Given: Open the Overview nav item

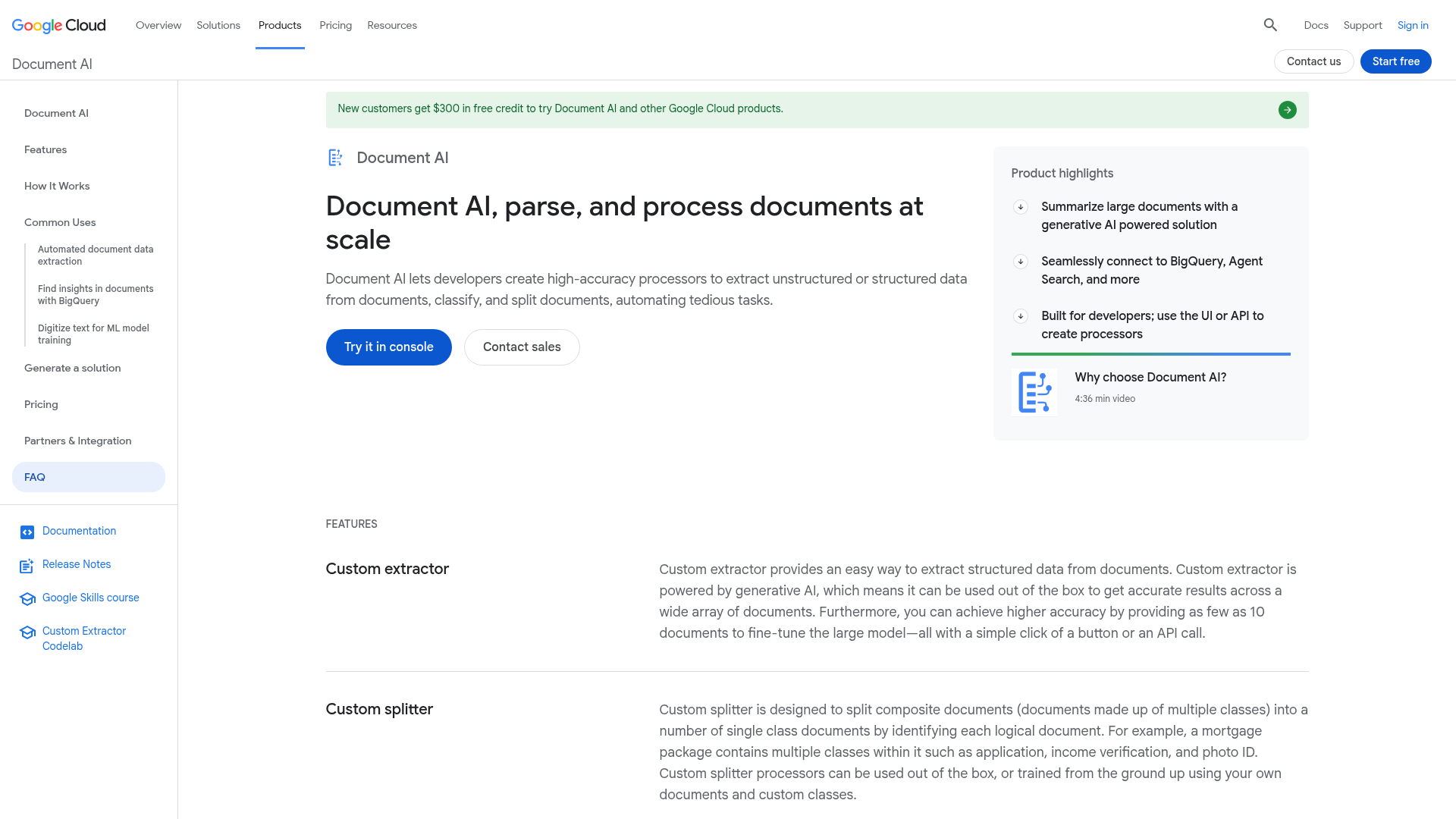Looking at the screenshot, I should click(x=158, y=25).
